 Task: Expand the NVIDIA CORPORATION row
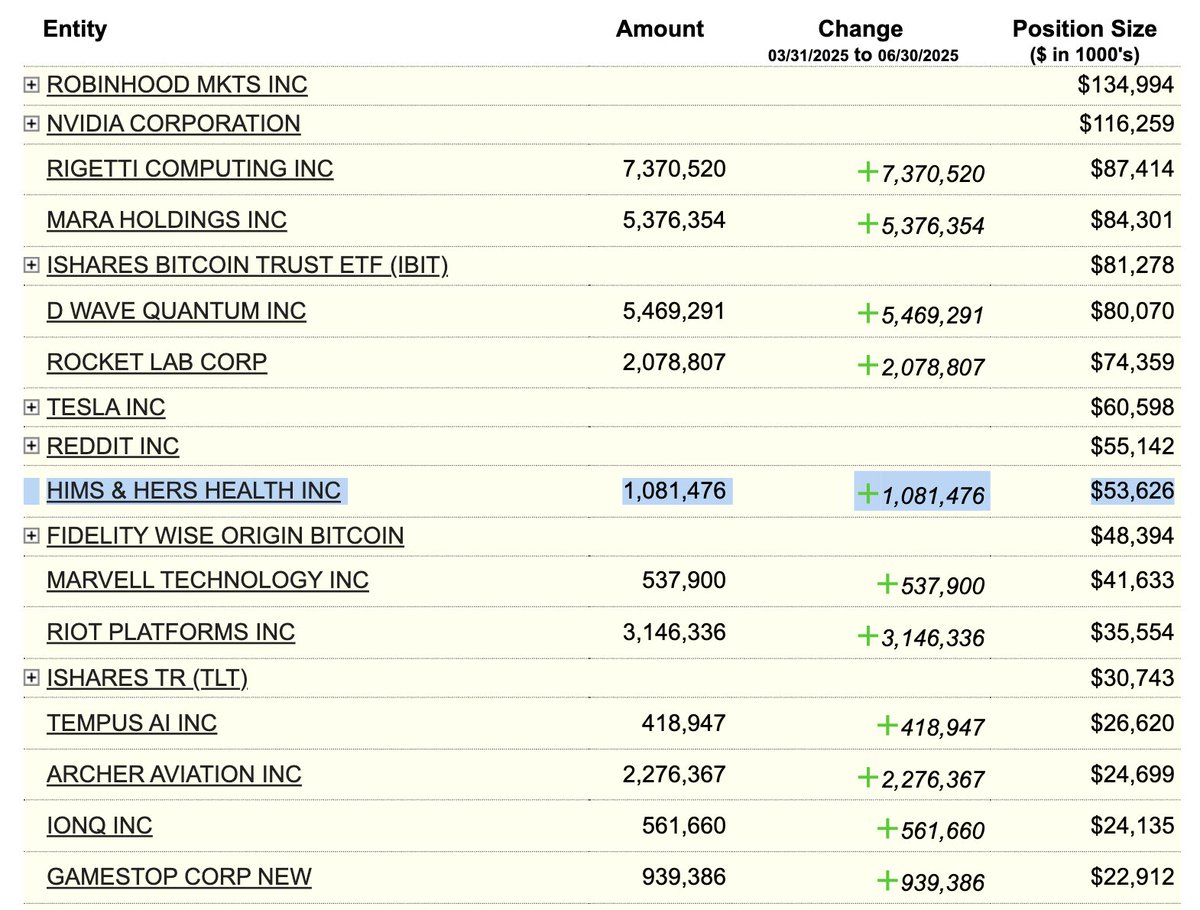pyautogui.click(x=31, y=125)
